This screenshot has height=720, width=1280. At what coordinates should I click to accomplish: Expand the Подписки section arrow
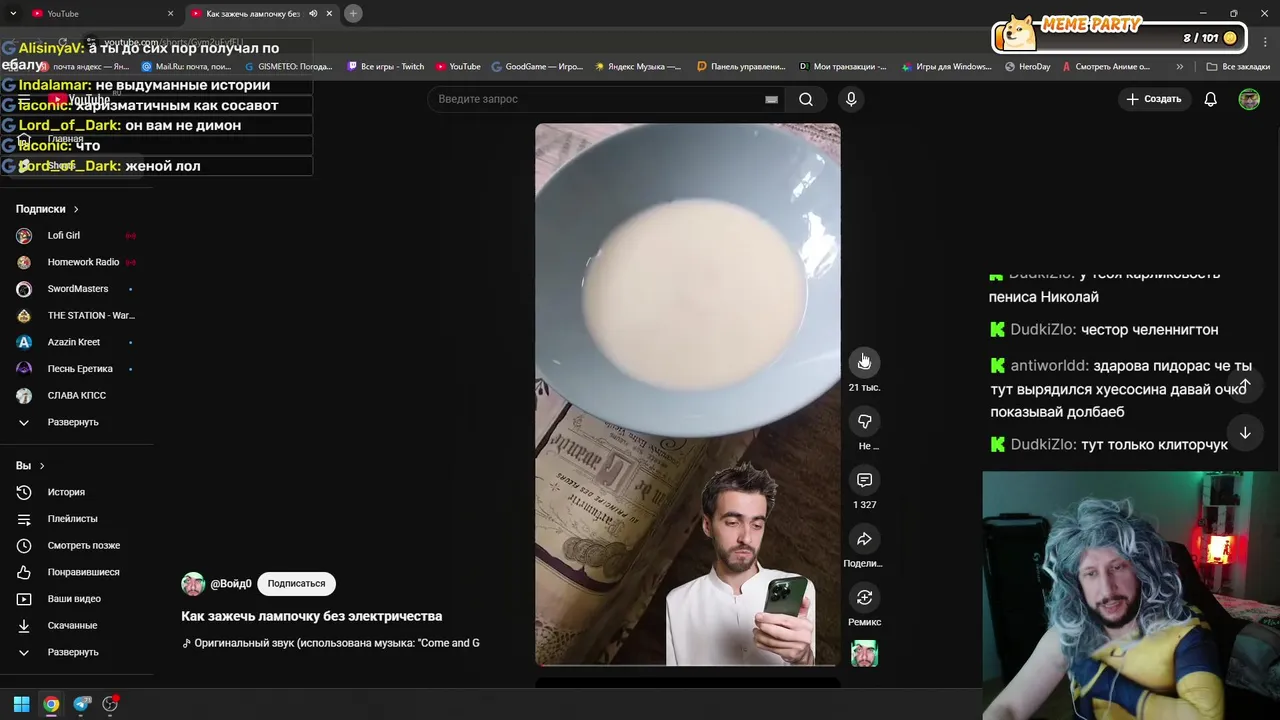pyautogui.click(x=75, y=209)
